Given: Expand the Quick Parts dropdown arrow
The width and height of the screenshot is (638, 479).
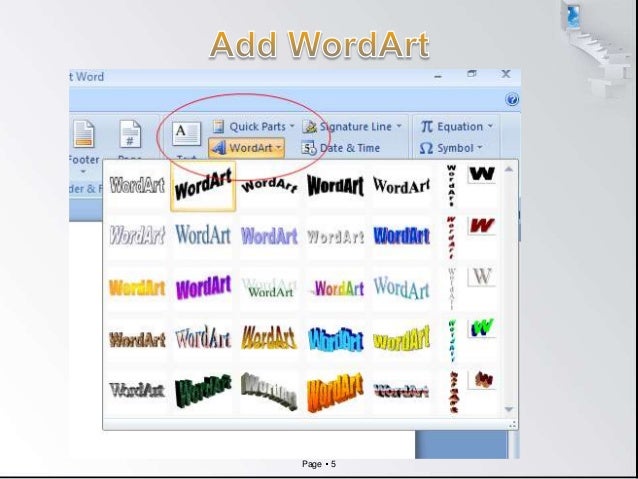Looking at the screenshot, I should pos(292,126).
